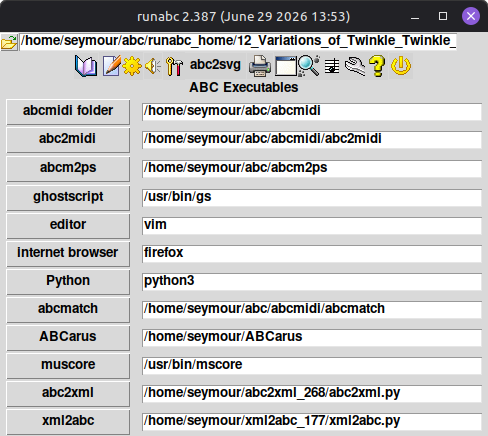
Task: Click the /home/seymour/abc/abcmidi path field
Action: pos(312,112)
